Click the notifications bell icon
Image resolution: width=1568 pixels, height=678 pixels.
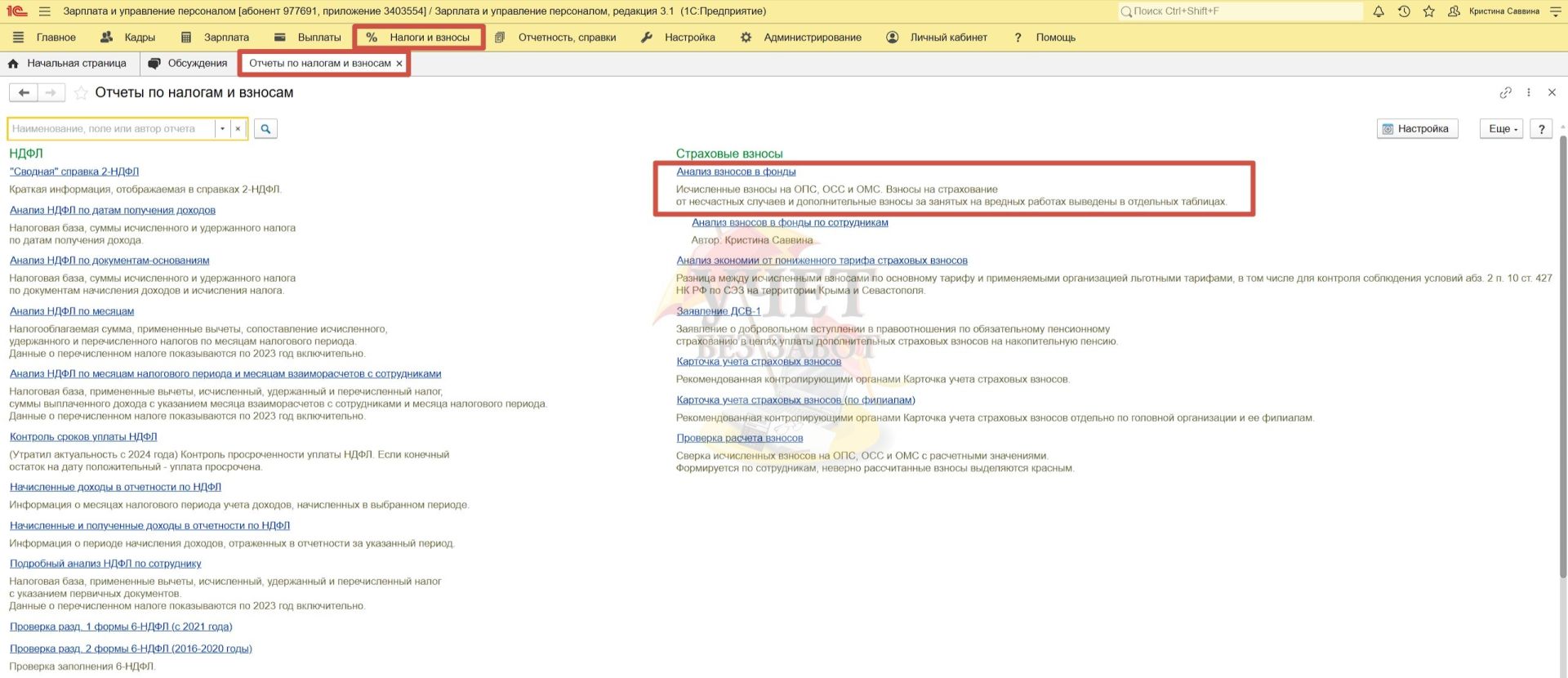1379,11
